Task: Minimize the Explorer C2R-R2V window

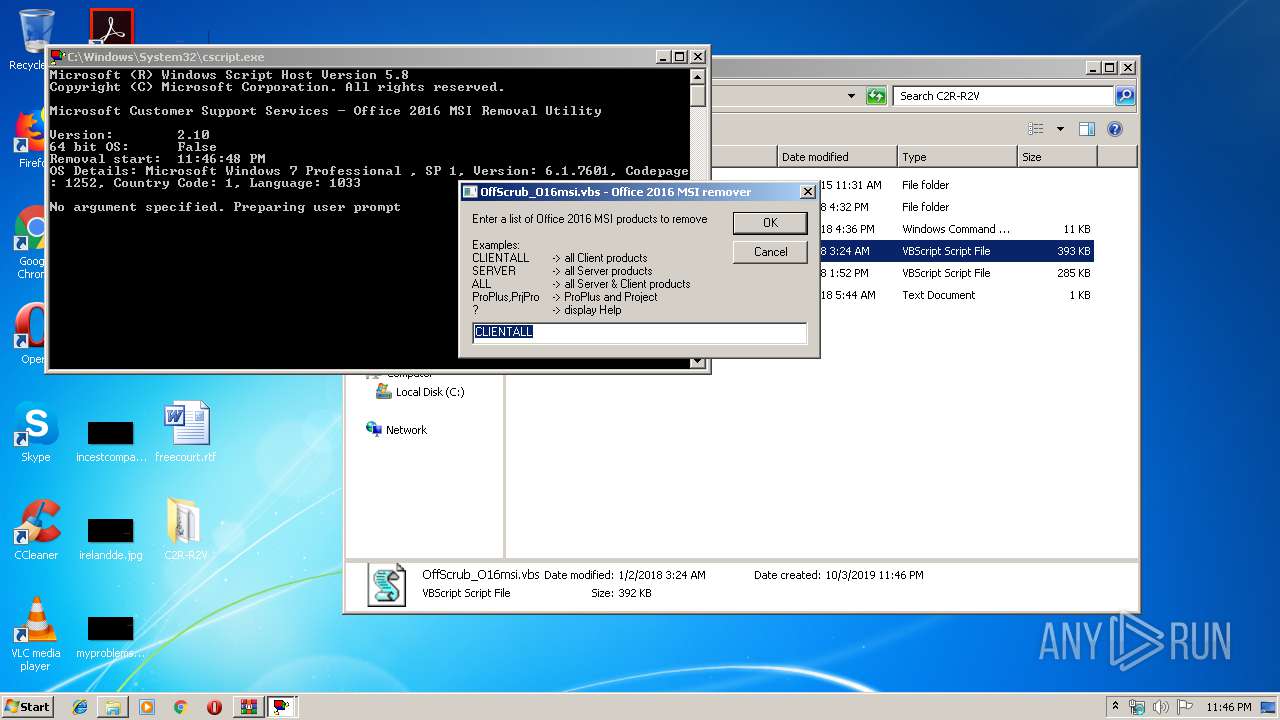Action: pyautogui.click(x=1094, y=67)
